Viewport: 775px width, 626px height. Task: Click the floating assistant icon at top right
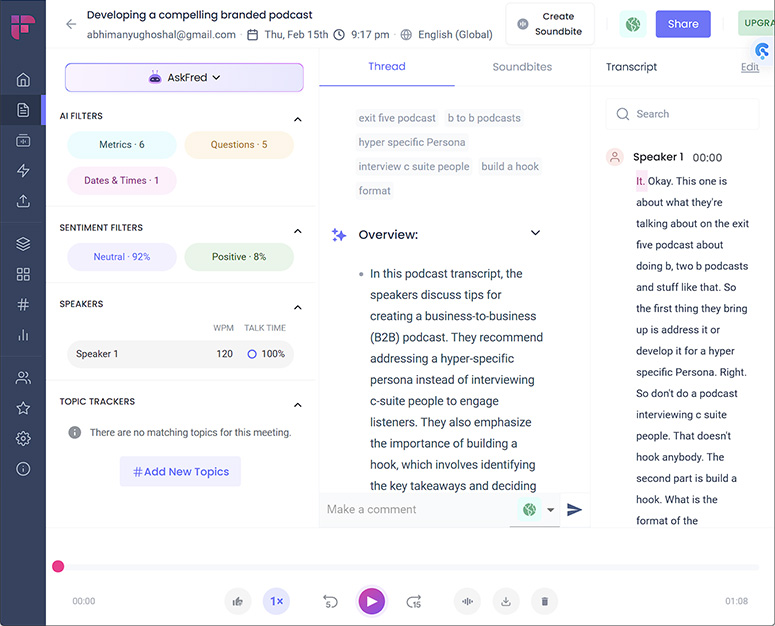762,51
